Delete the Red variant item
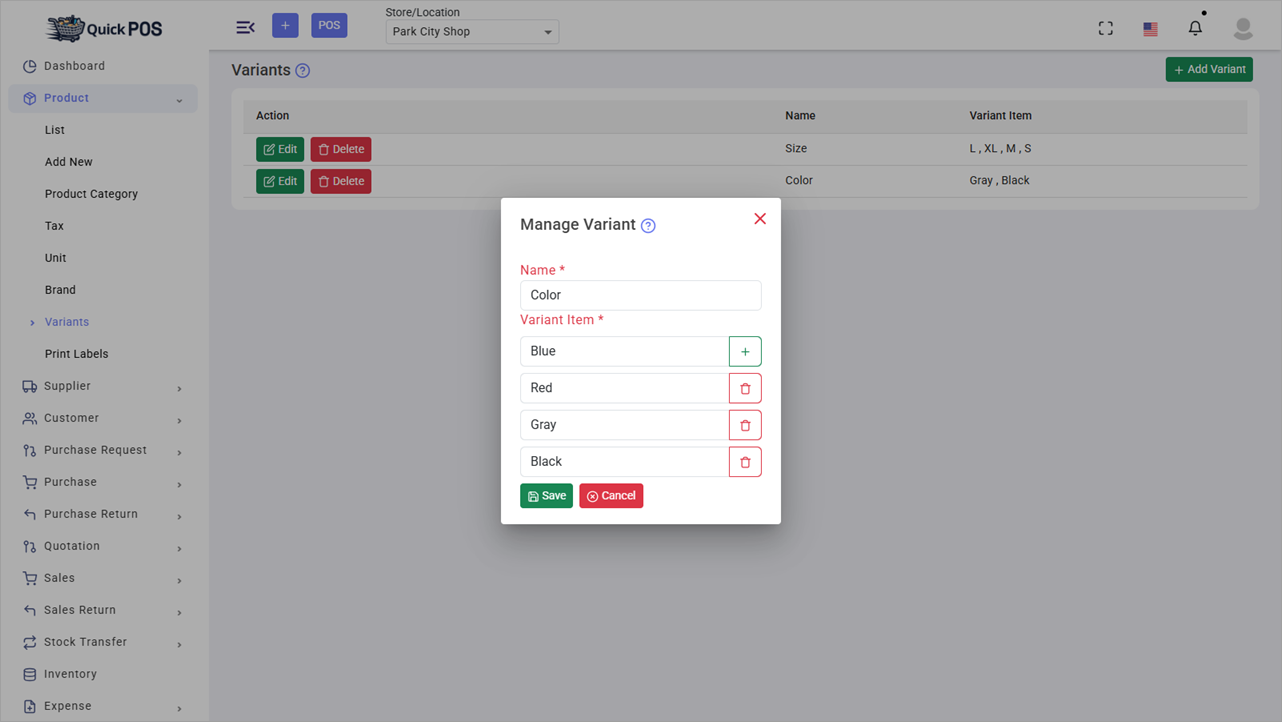The image size is (1282, 722). [x=745, y=388]
